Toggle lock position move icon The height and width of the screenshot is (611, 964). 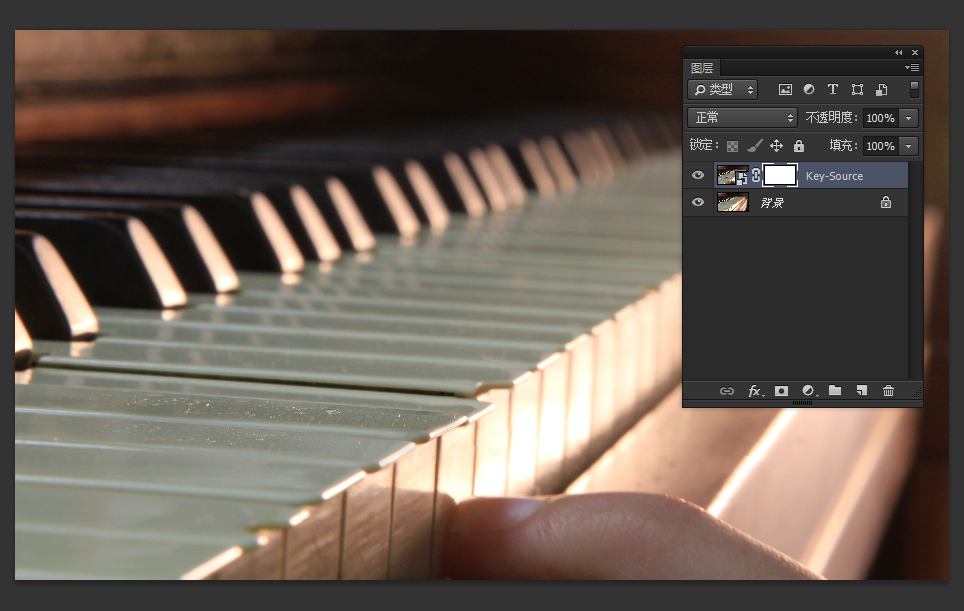click(776, 146)
